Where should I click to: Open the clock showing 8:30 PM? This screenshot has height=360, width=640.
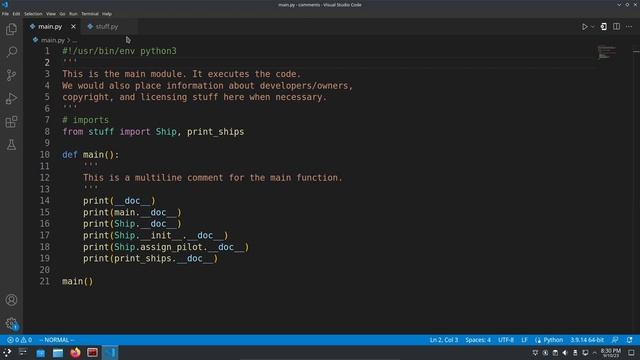point(611,353)
